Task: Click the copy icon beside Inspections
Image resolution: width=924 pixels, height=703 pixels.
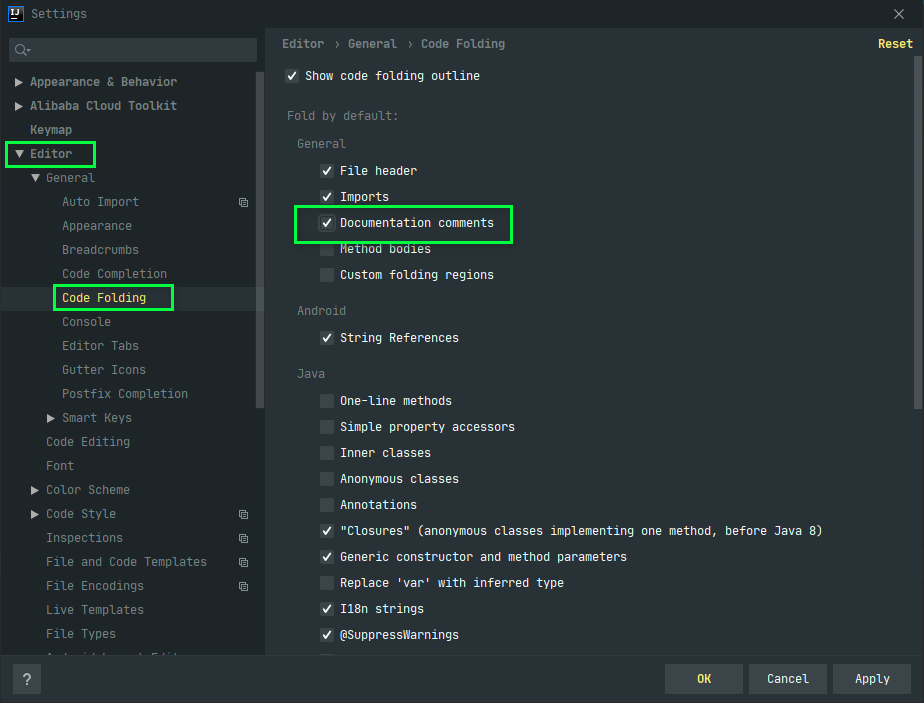Action: (x=243, y=538)
